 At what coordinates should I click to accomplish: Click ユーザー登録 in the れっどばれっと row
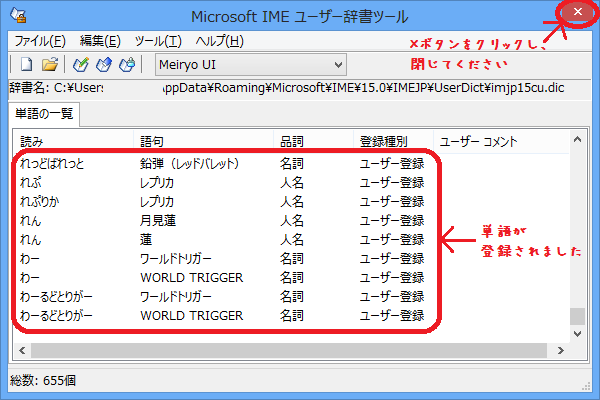click(392, 164)
